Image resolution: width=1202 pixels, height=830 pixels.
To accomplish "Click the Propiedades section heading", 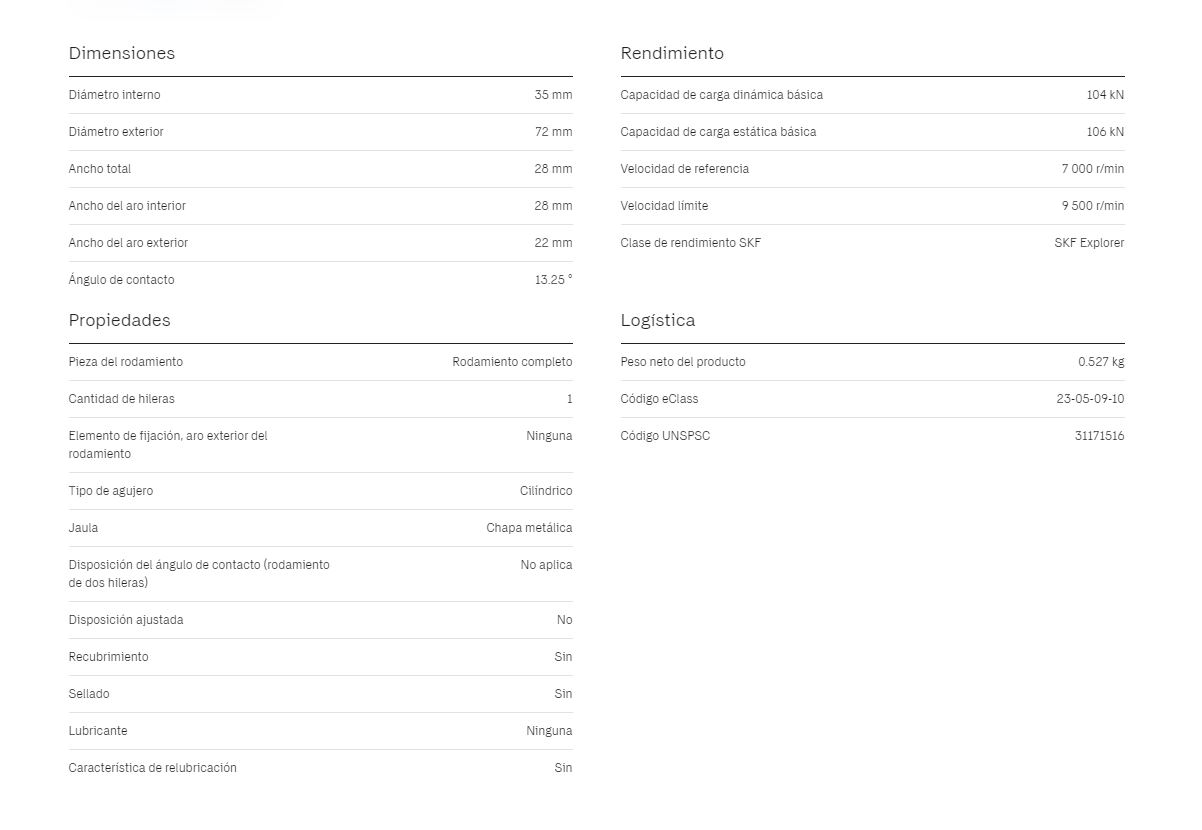I will coord(119,320).
